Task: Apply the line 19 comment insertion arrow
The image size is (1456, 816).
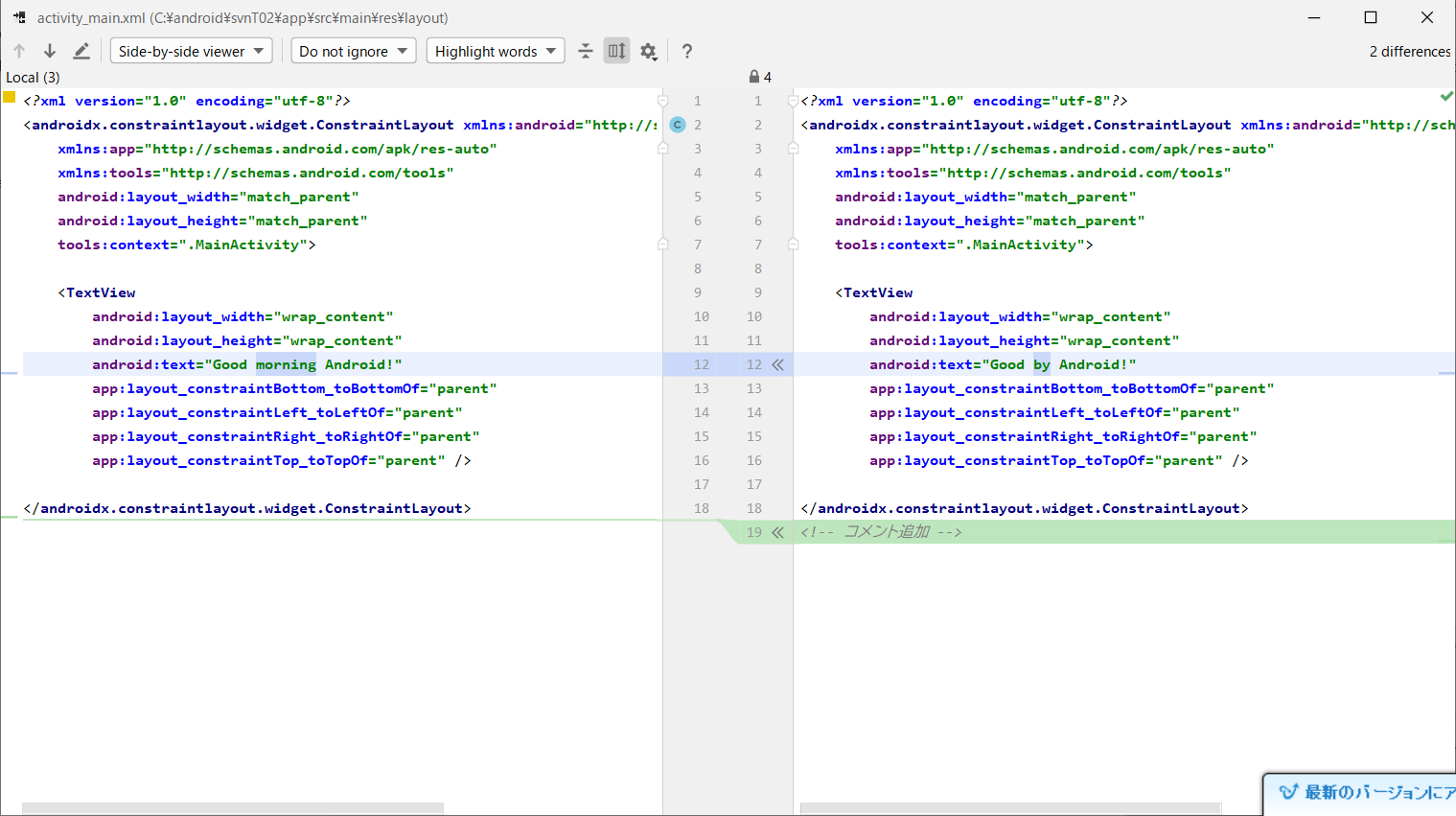Action: (777, 532)
